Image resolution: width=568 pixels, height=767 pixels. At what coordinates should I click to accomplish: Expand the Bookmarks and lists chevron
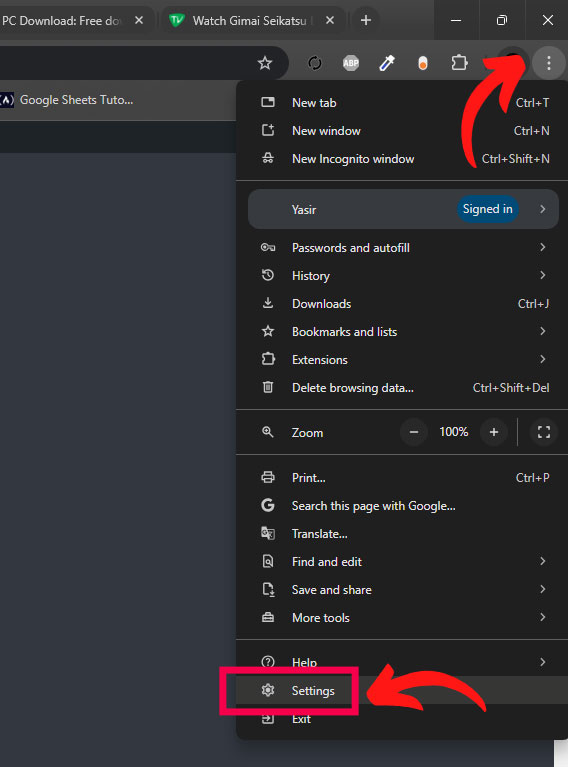point(543,331)
